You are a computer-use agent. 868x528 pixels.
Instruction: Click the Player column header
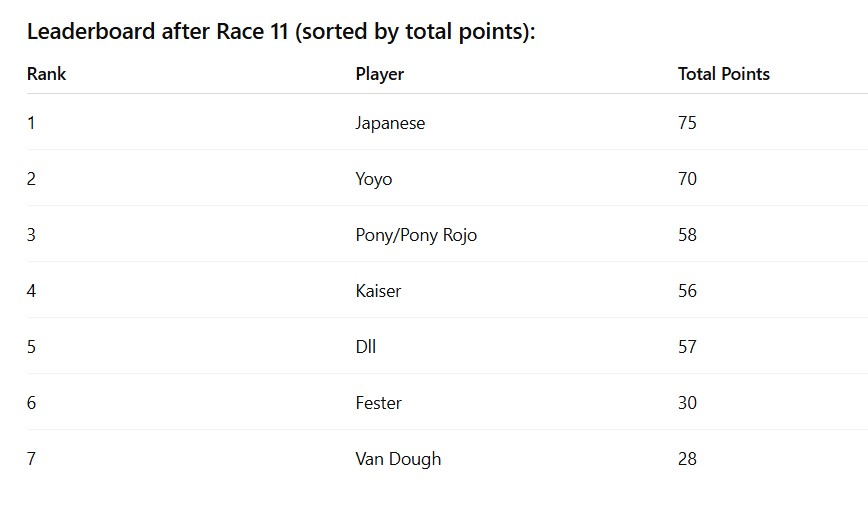(x=380, y=74)
